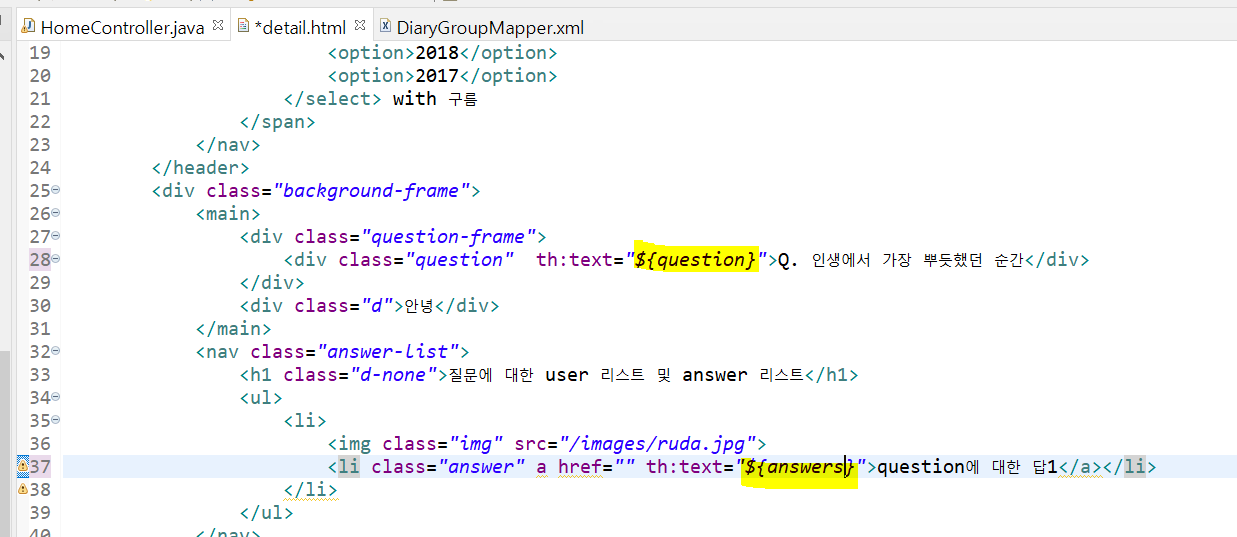The image size is (1237, 537).
Task: Click the </ul> closing tag on line 39
Action: (267, 512)
